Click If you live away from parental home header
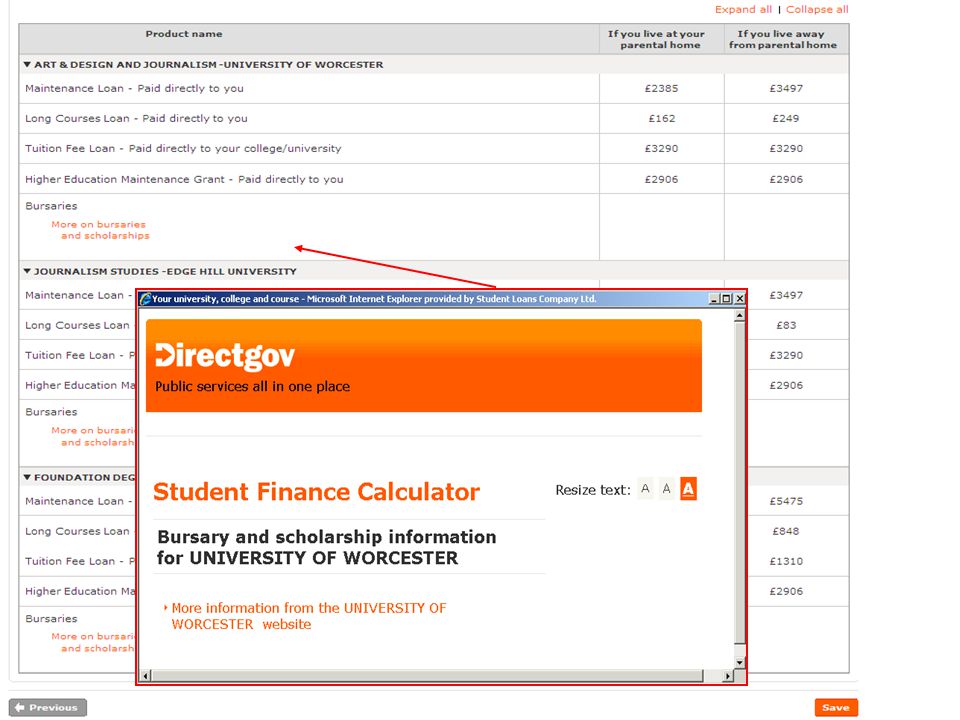Screen dimensions: 960x720 tap(782, 39)
